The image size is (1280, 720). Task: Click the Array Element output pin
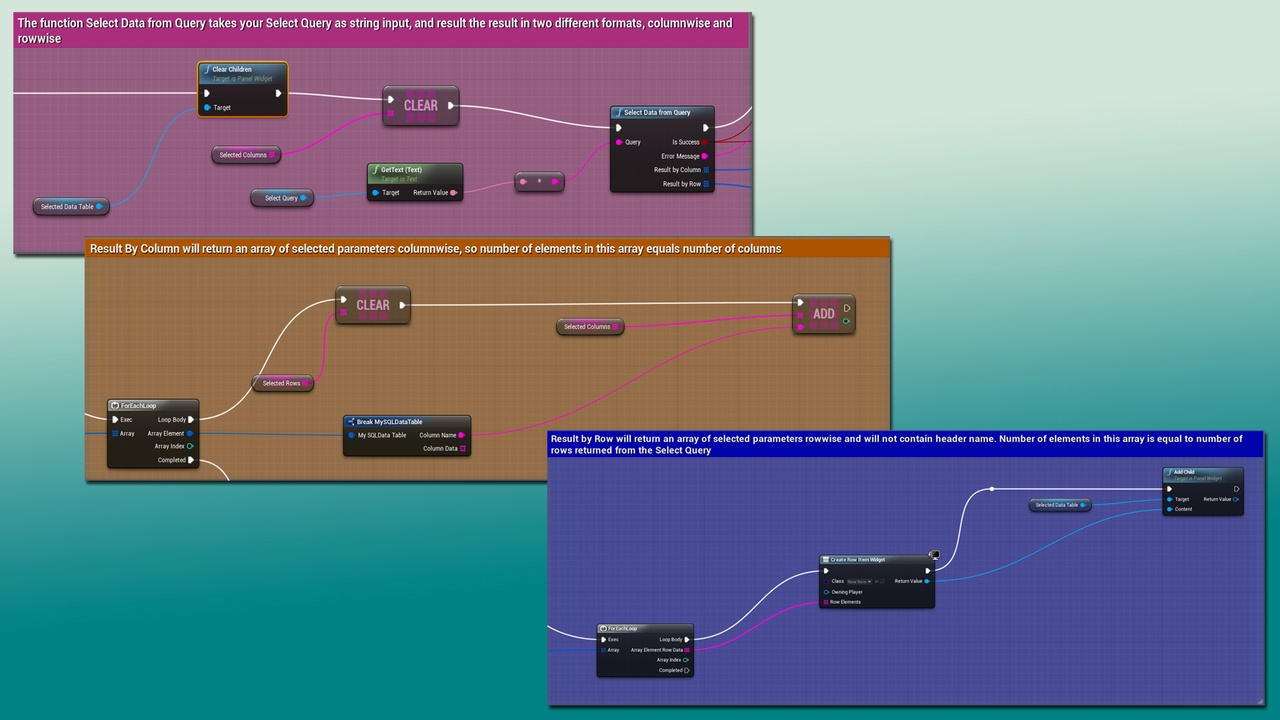(x=190, y=433)
